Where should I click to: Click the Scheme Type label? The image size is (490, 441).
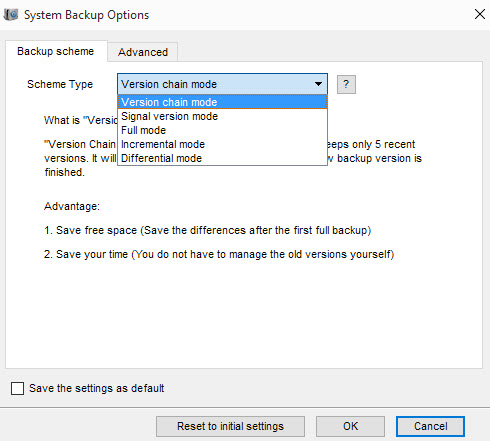click(x=60, y=84)
